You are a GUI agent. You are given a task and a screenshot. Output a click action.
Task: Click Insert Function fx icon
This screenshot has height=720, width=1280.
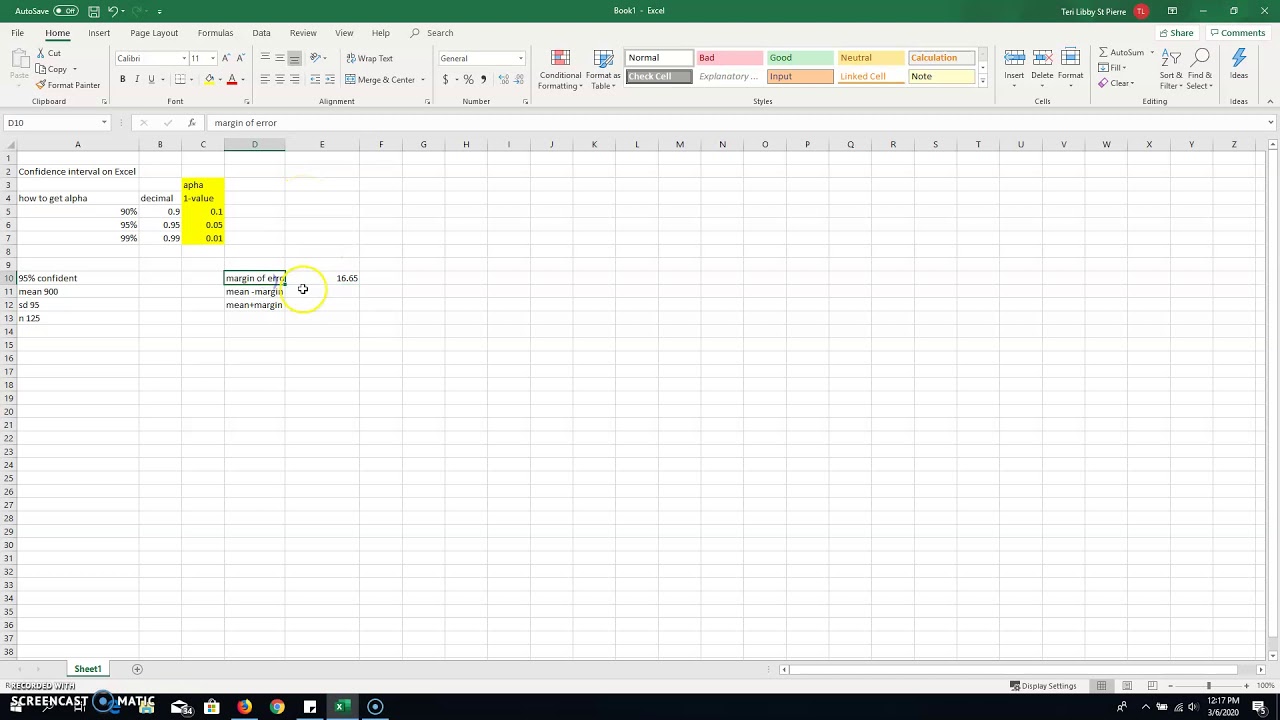click(191, 123)
